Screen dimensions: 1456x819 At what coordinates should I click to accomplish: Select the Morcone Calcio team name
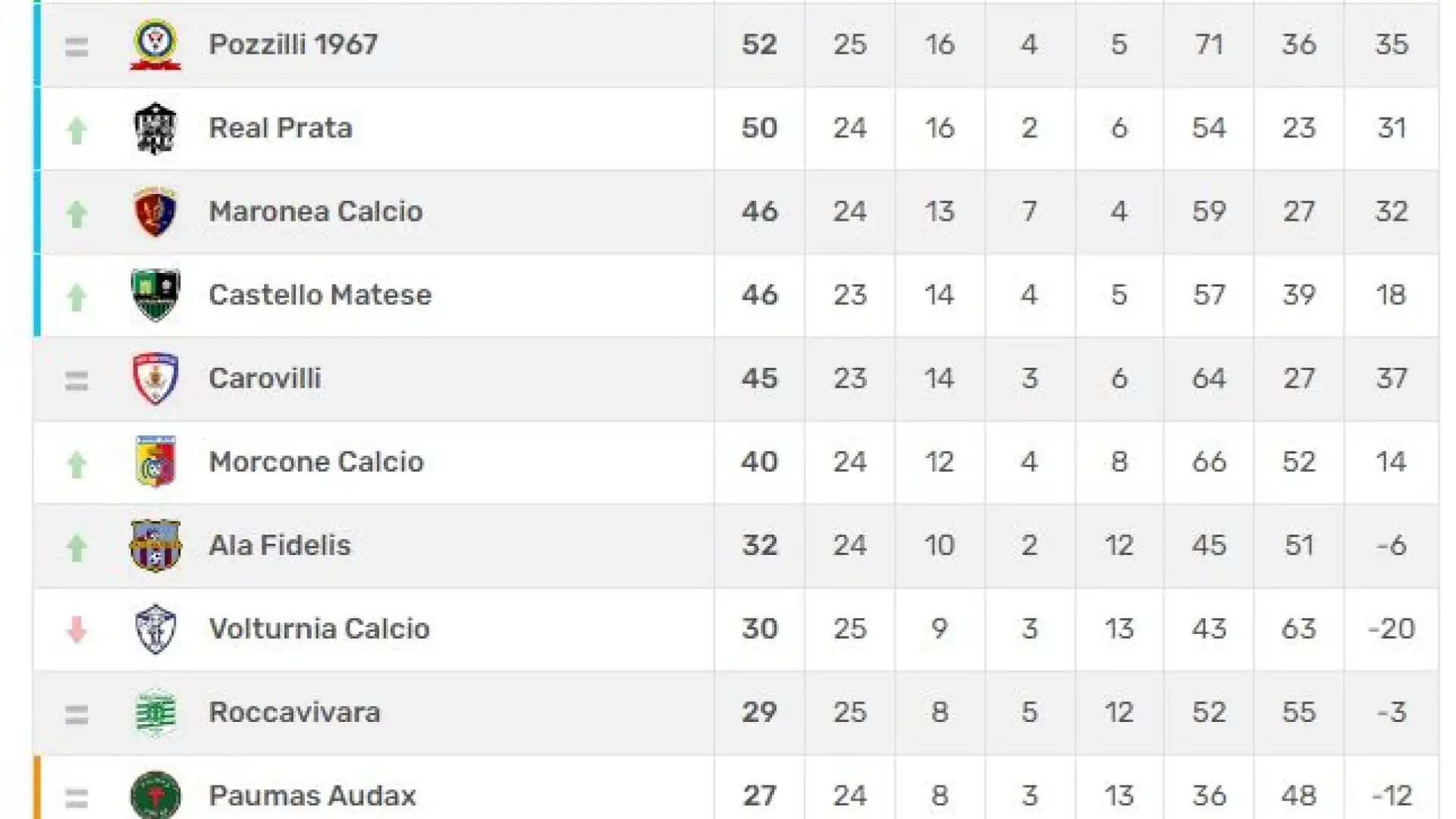pyautogui.click(x=316, y=462)
